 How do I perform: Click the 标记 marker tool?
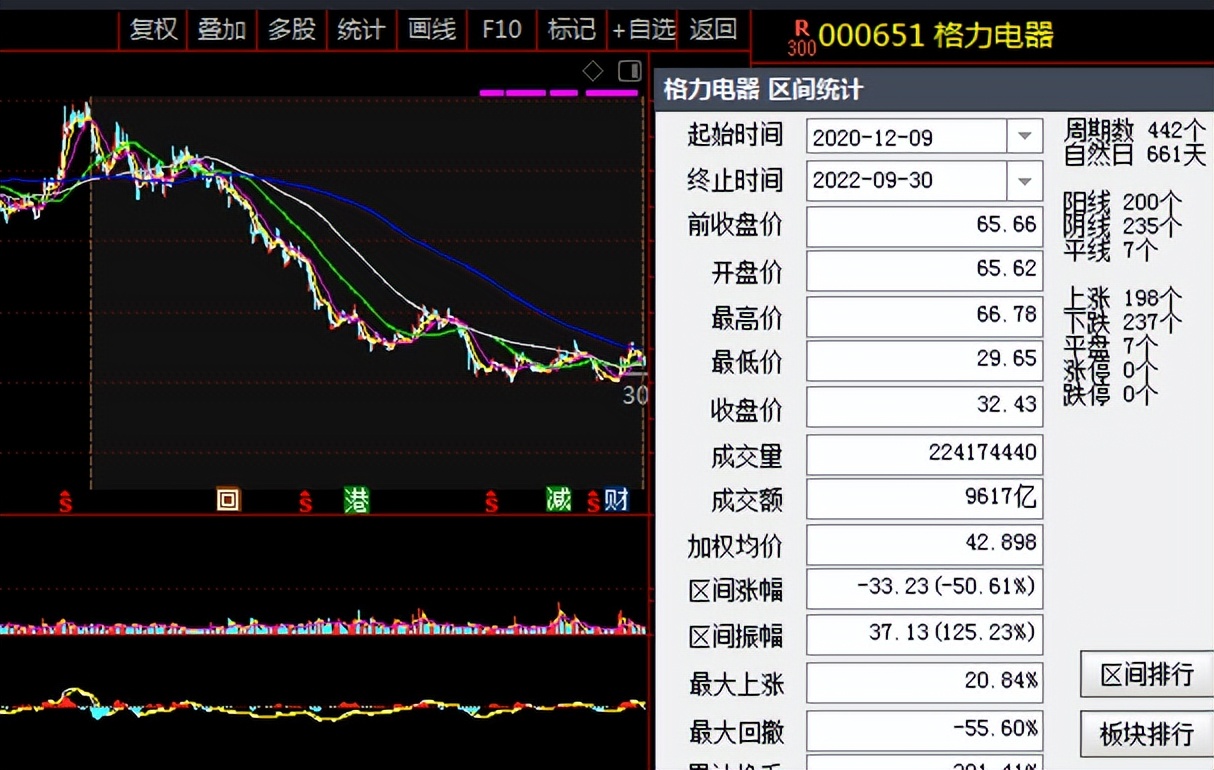tap(571, 31)
